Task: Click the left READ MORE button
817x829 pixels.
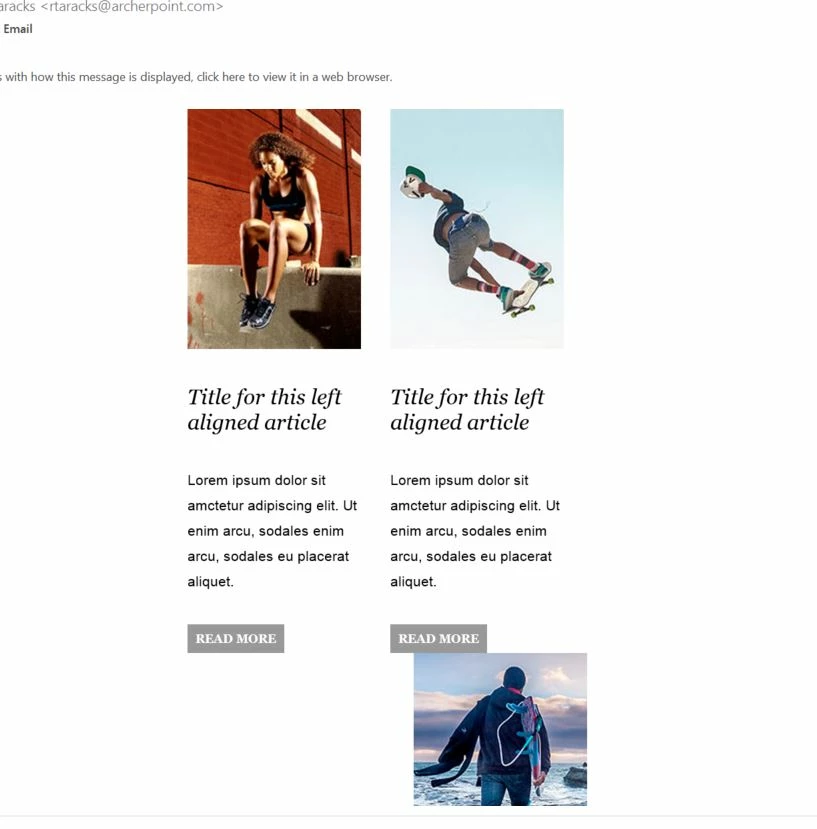Action: 235,638
